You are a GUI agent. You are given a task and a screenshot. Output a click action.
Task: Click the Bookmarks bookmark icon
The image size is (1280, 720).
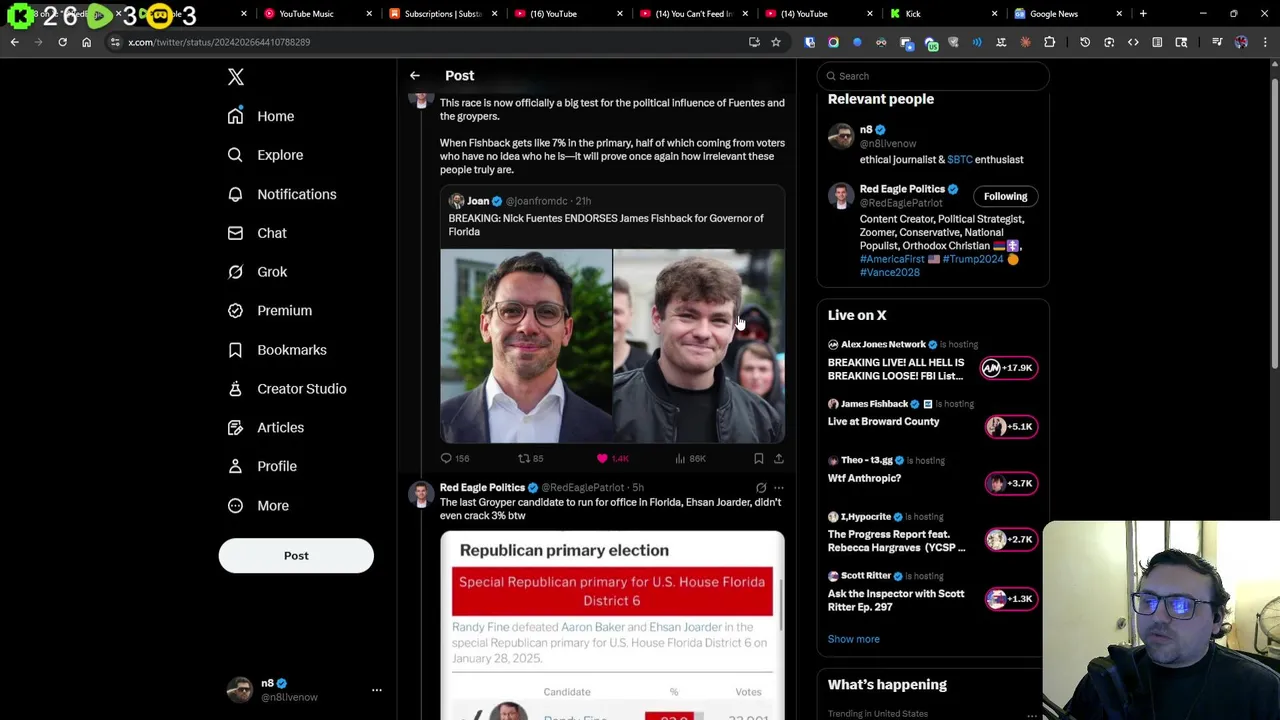235,350
